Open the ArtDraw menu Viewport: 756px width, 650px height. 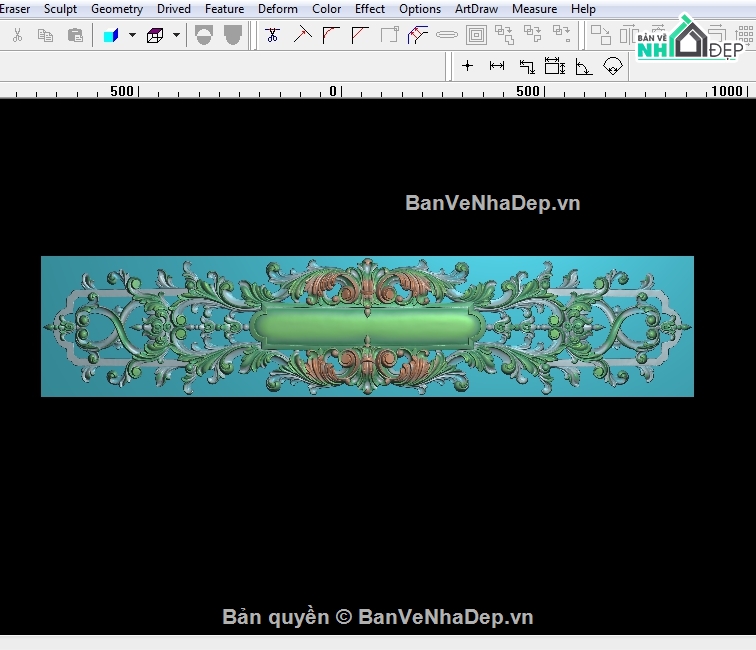pos(476,9)
